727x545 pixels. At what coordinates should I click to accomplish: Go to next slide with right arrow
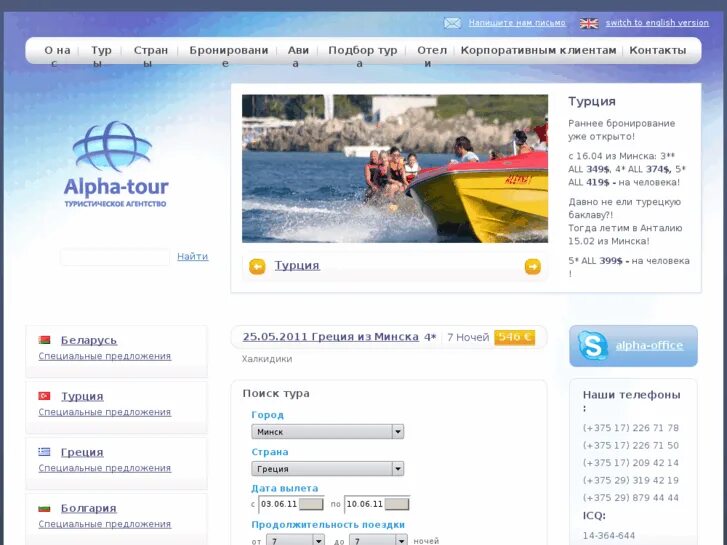tap(533, 266)
